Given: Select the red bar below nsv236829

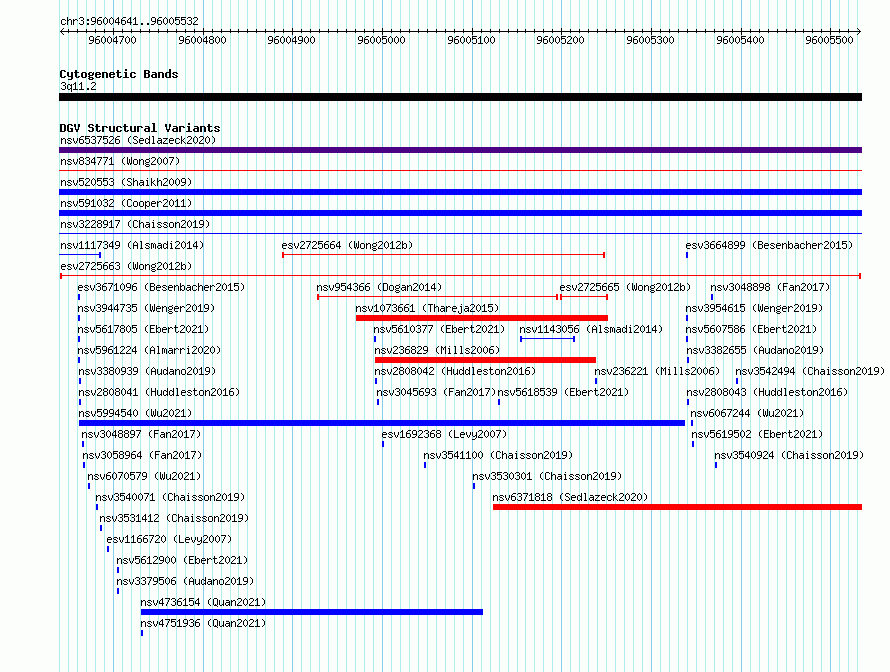Looking at the screenshot, I should coord(485,360).
